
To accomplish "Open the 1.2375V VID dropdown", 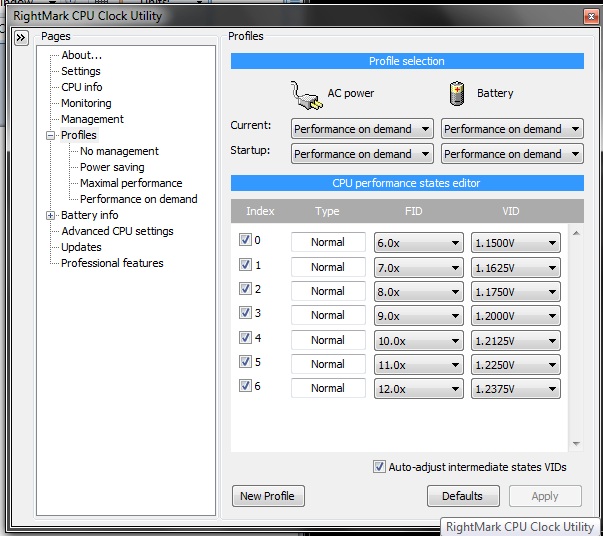I will point(515,389).
